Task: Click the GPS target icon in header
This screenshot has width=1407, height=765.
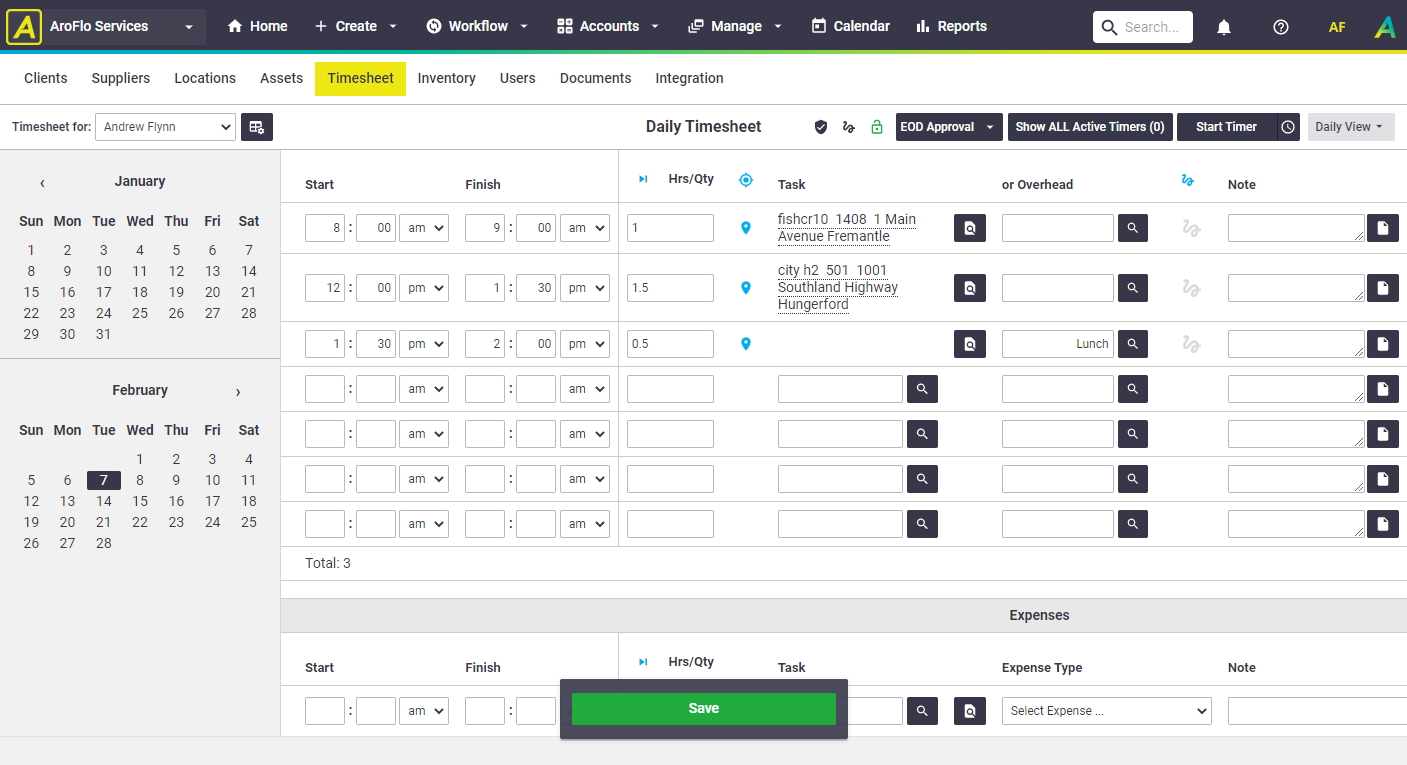Action: click(745, 180)
